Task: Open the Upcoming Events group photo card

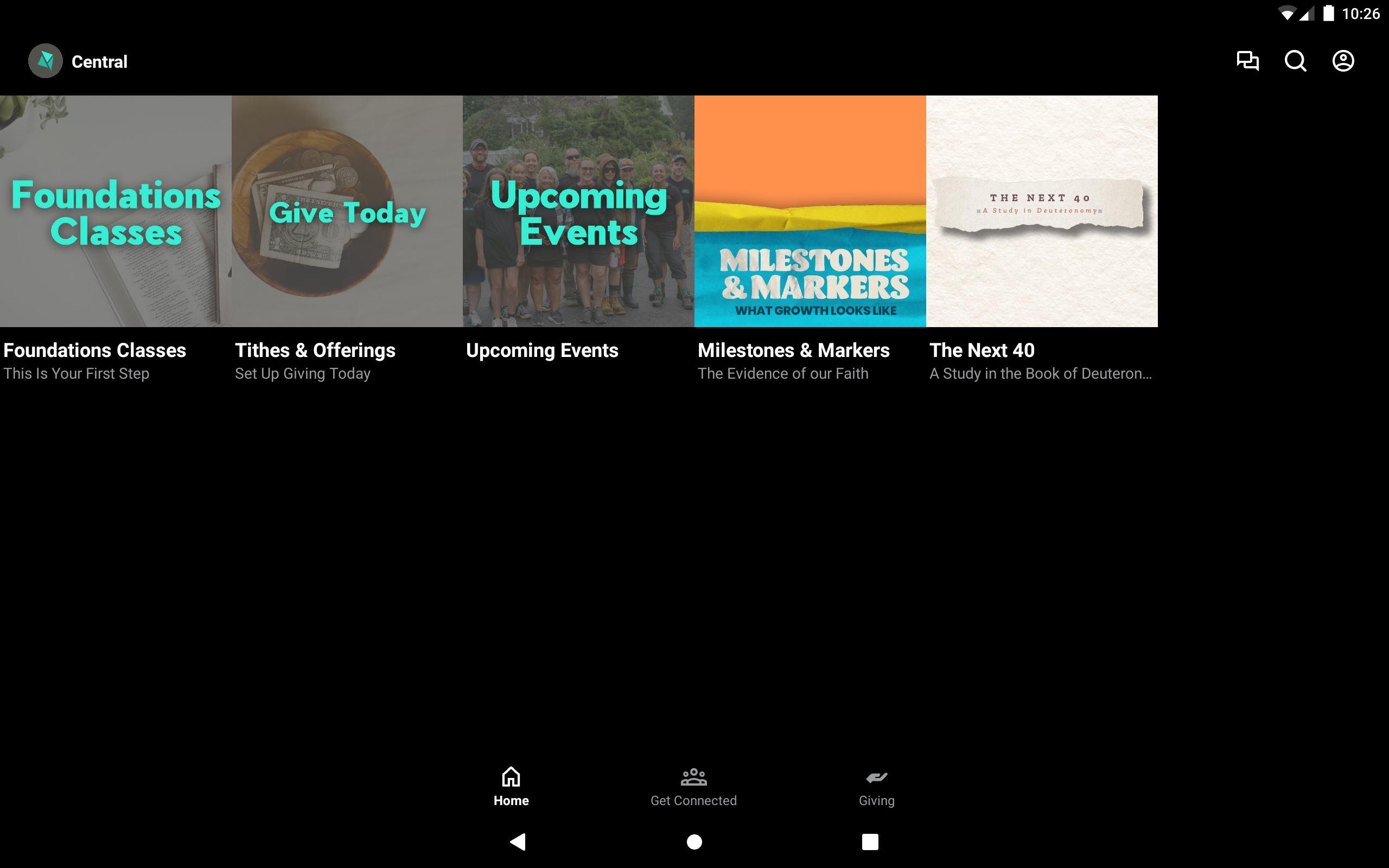Action: pos(578,211)
